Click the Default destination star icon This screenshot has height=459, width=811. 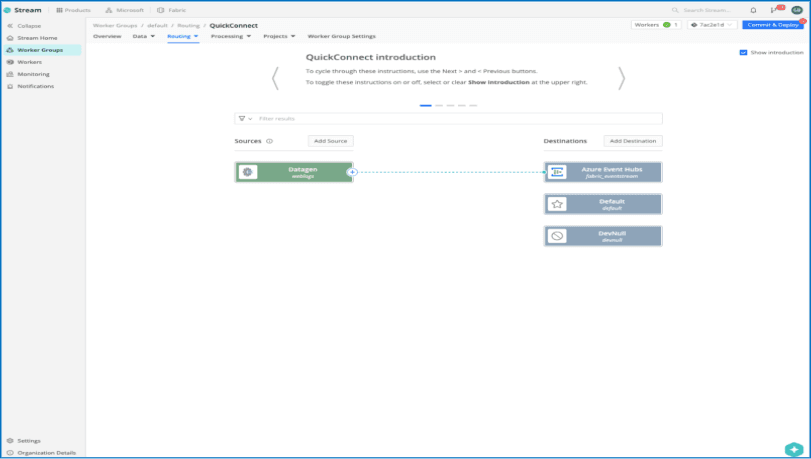[x=558, y=204]
